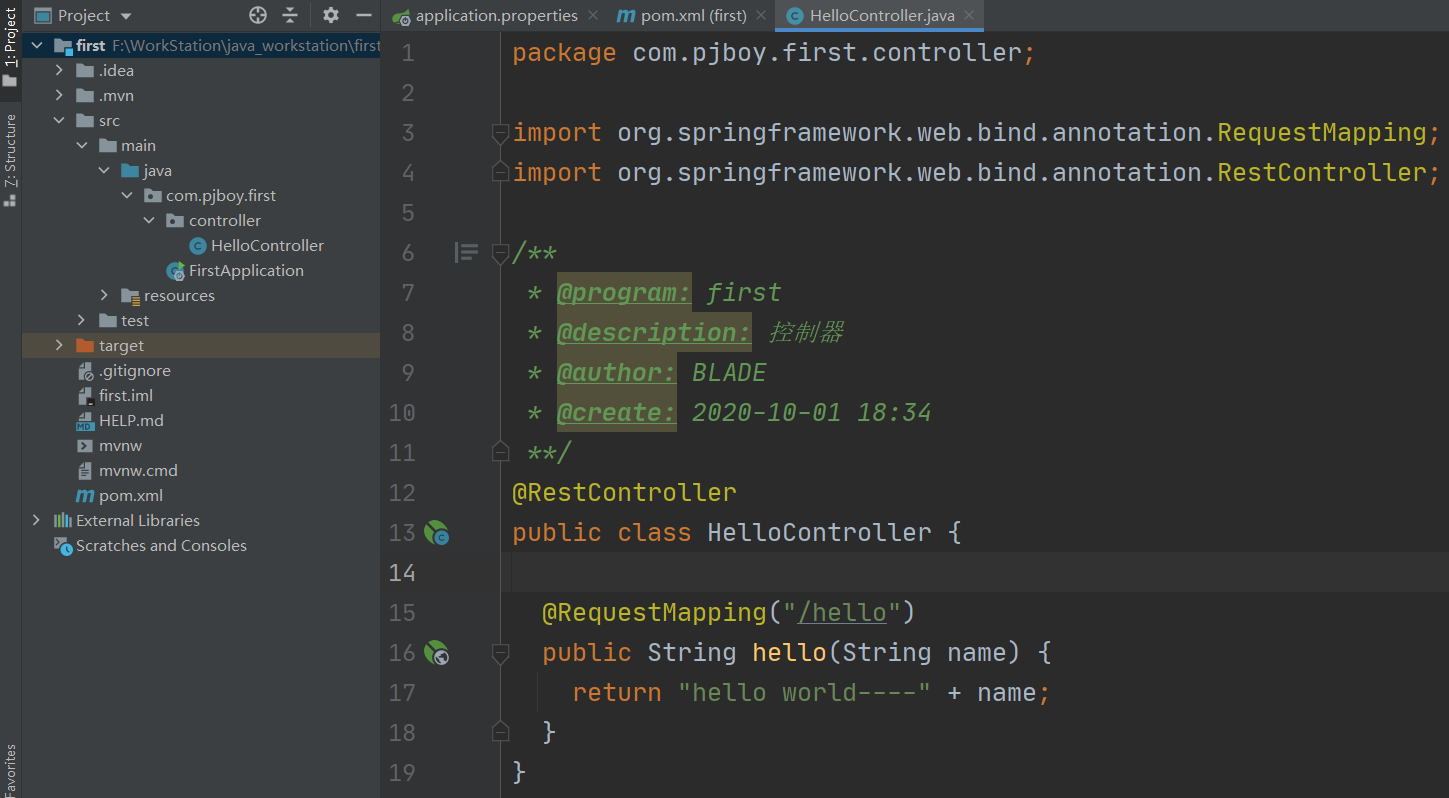The height and width of the screenshot is (798, 1449).
Task: Click @RestController annotation on line 12
Action: [625, 492]
